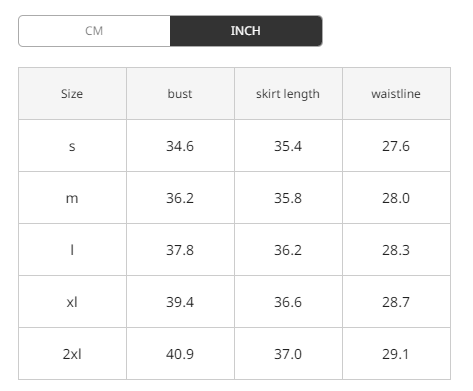473x391 pixels.
Task: Click bust value 40.9 for 2xl
Action: [180, 354]
